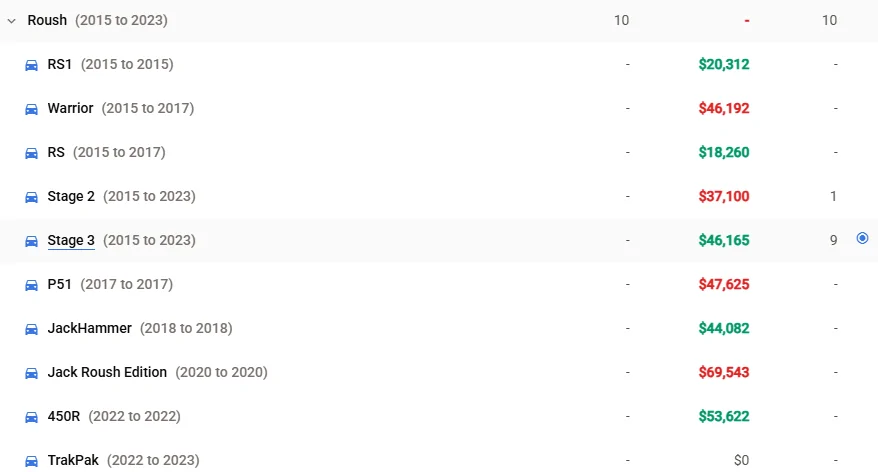The height and width of the screenshot is (472, 878).
Task: Click the car icon beside Jack Roush Edition
Action: coord(31,373)
